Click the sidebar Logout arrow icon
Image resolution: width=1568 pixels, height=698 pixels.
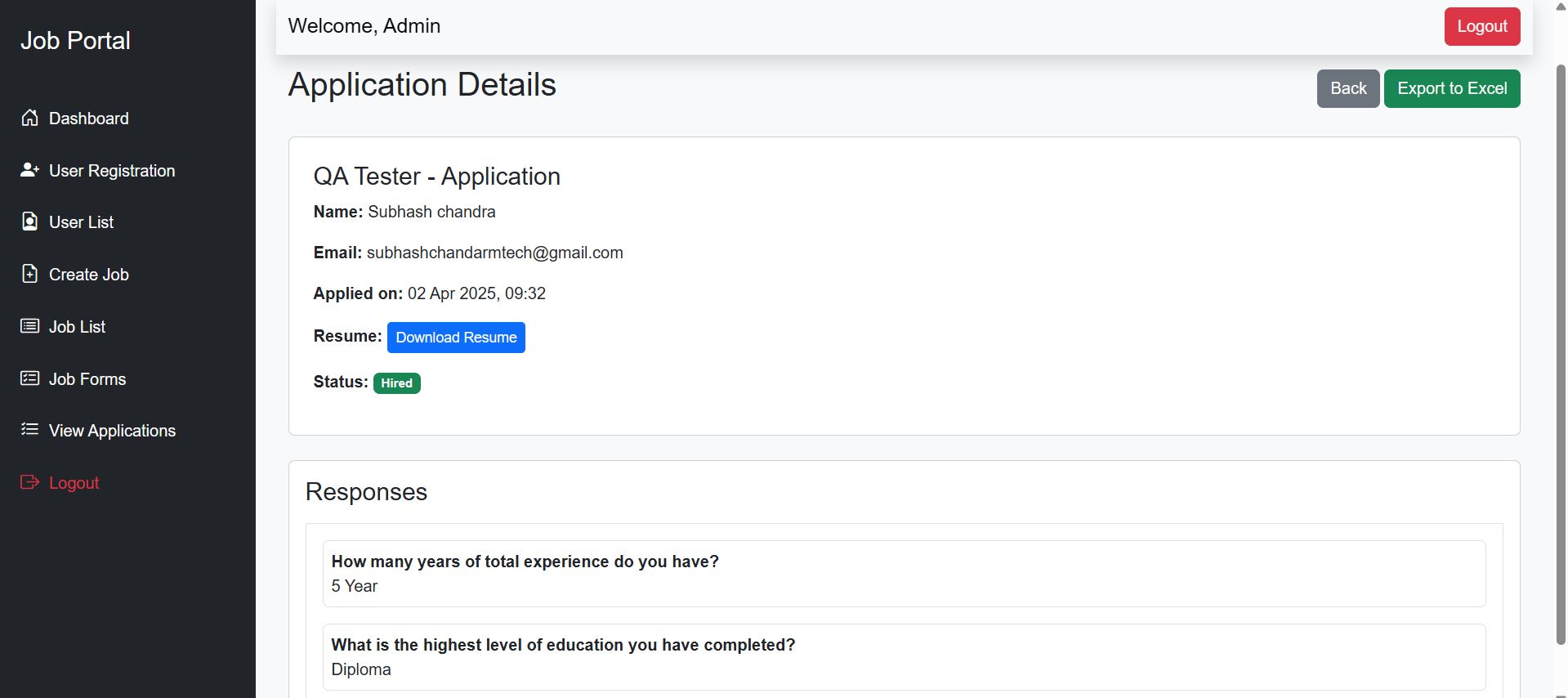click(30, 482)
